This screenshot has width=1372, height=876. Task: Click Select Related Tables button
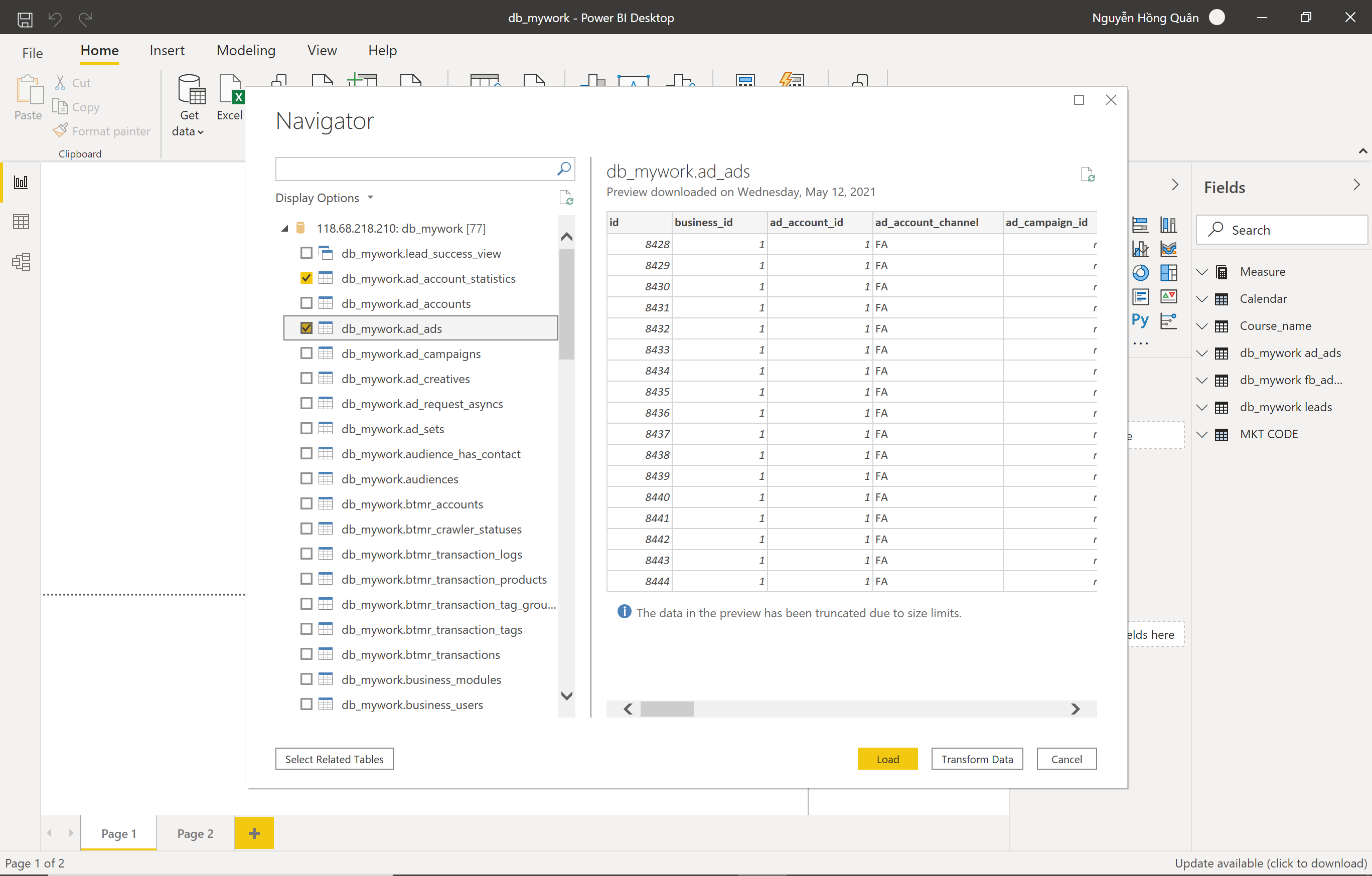click(334, 759)
